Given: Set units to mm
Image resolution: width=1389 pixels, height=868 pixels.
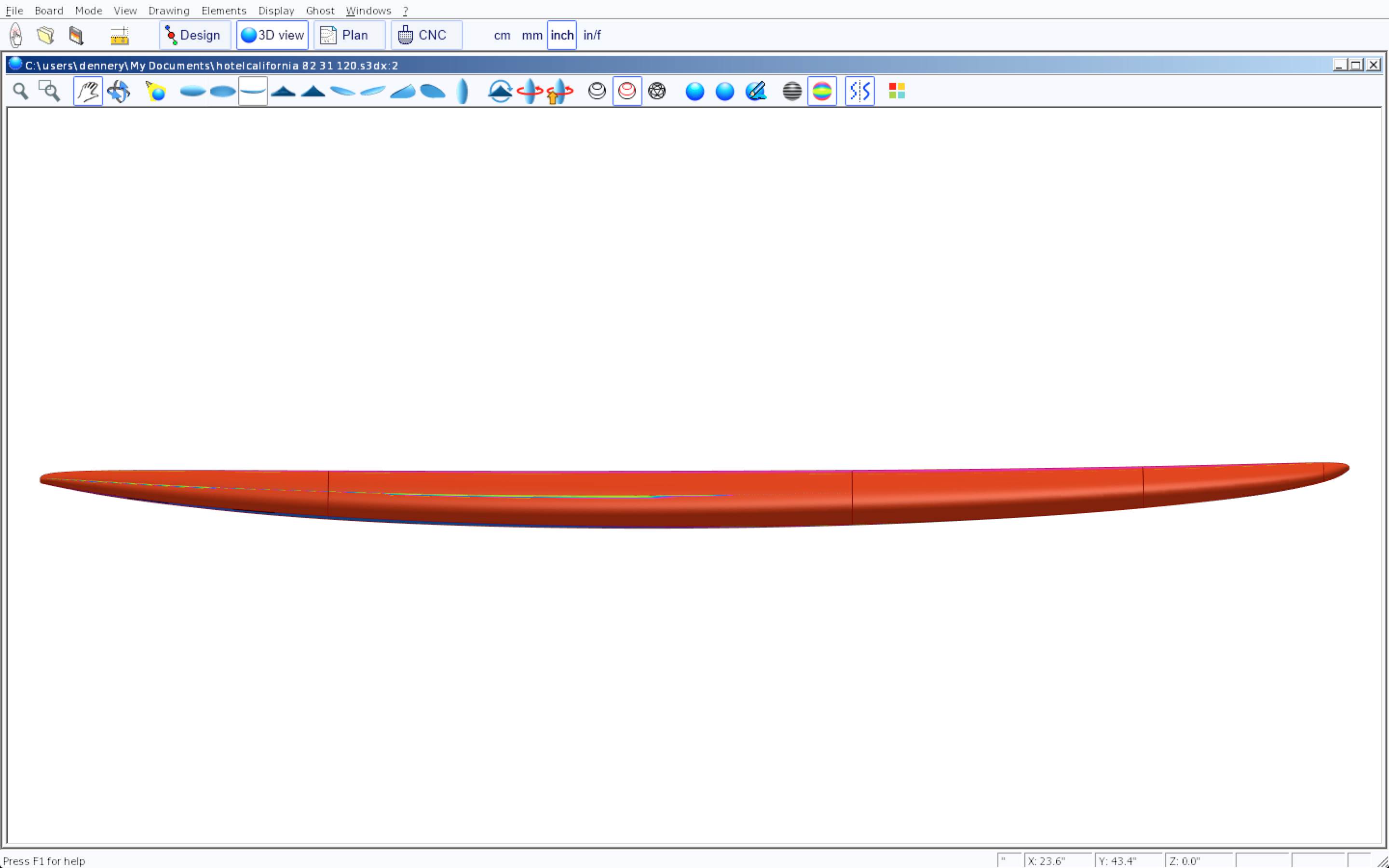Looking at the screenshot, I should point(531,36).
